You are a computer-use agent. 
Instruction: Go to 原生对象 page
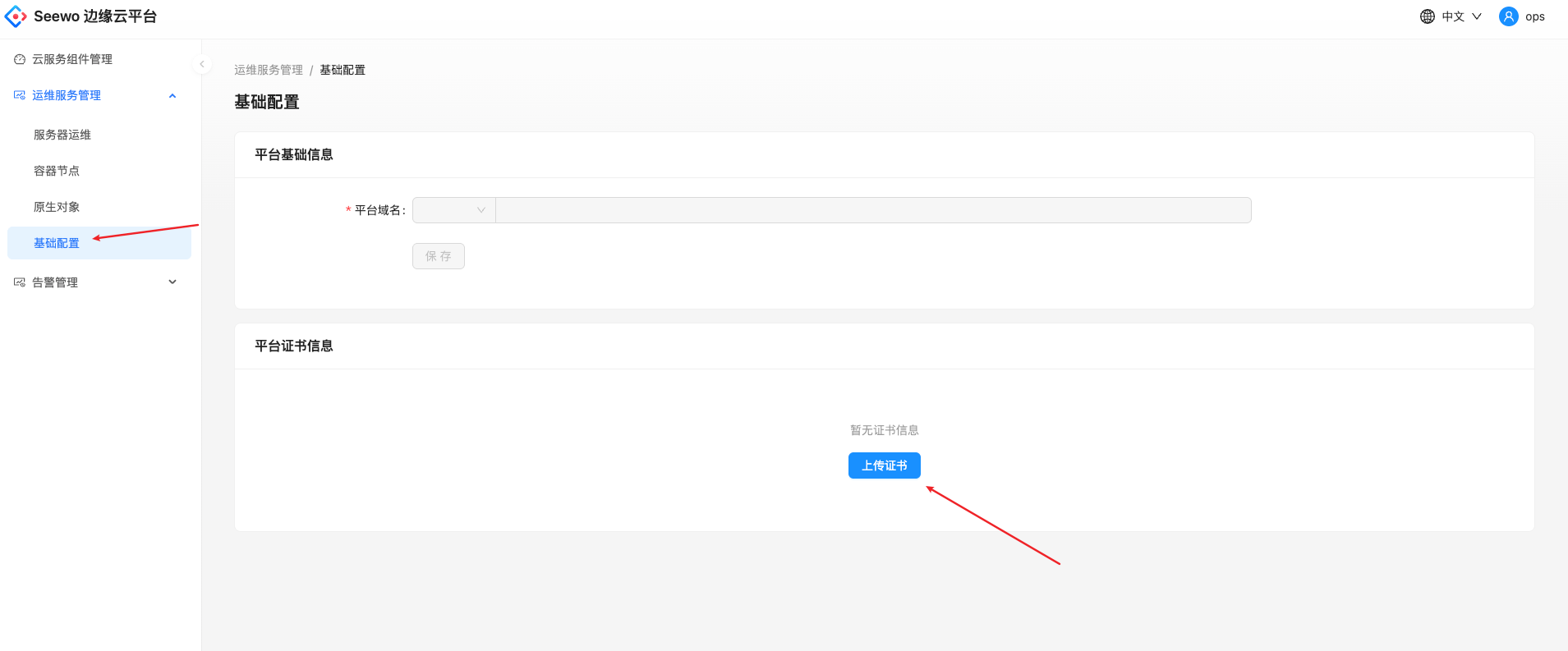point(57,207)
